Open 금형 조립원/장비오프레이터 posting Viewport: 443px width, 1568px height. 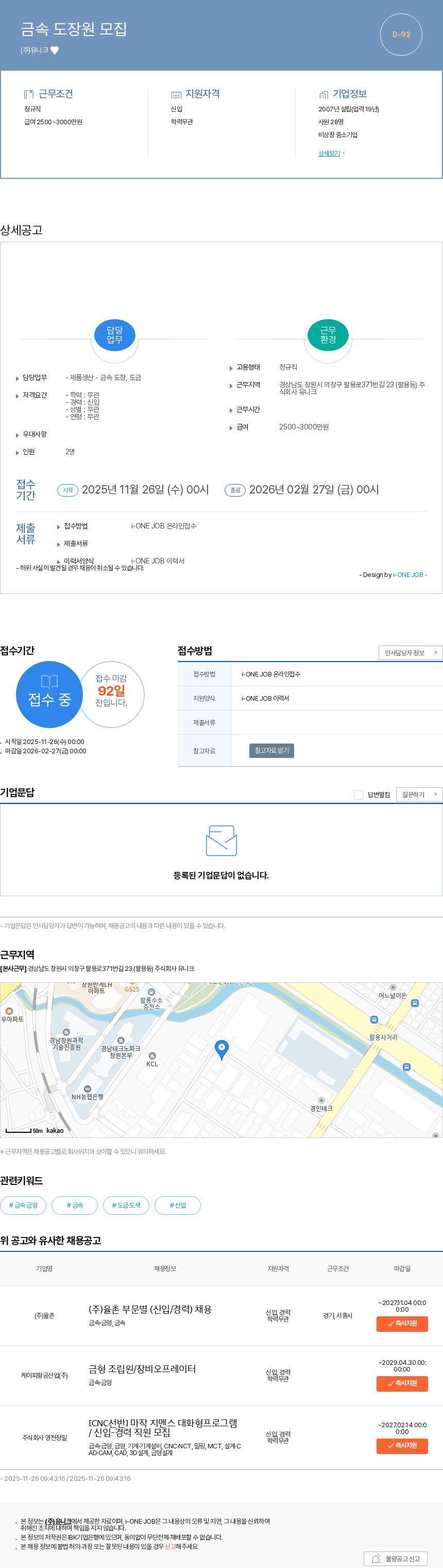(x=142, y=1368)
